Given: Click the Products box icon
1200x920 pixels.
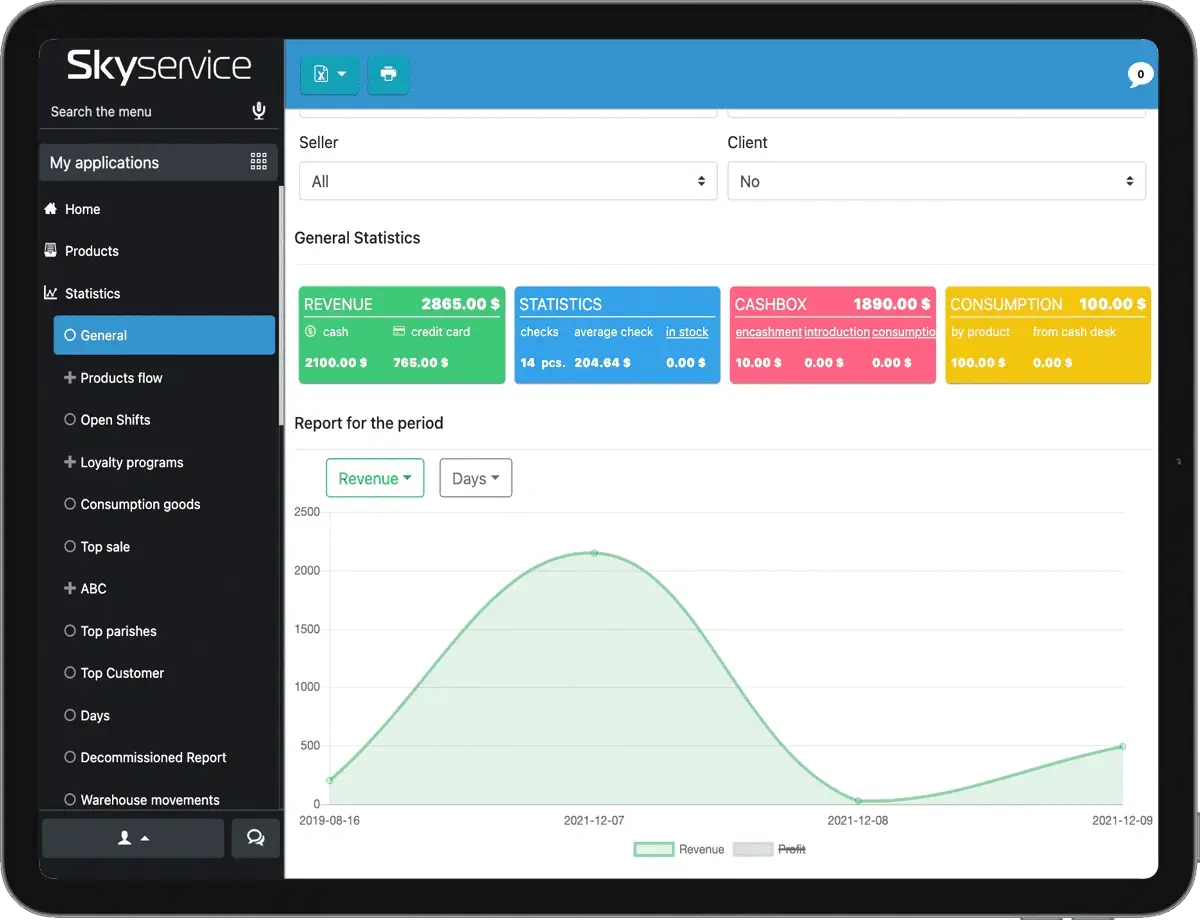Looking at the screenshot, I should coord(51,251).
